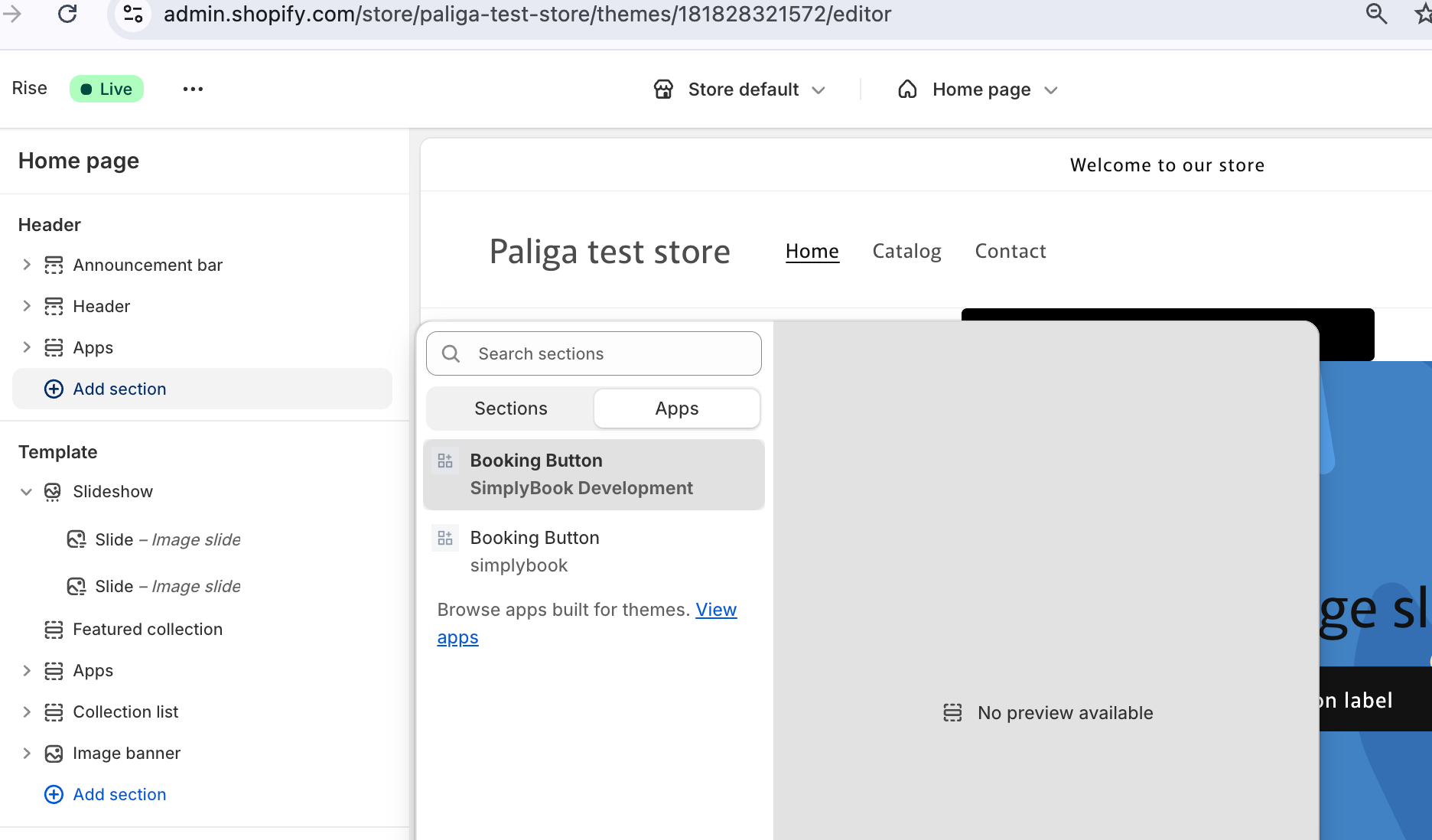Click the No preview available grid icon
This screenshot has height=840, width=1432.
[952, 712]
